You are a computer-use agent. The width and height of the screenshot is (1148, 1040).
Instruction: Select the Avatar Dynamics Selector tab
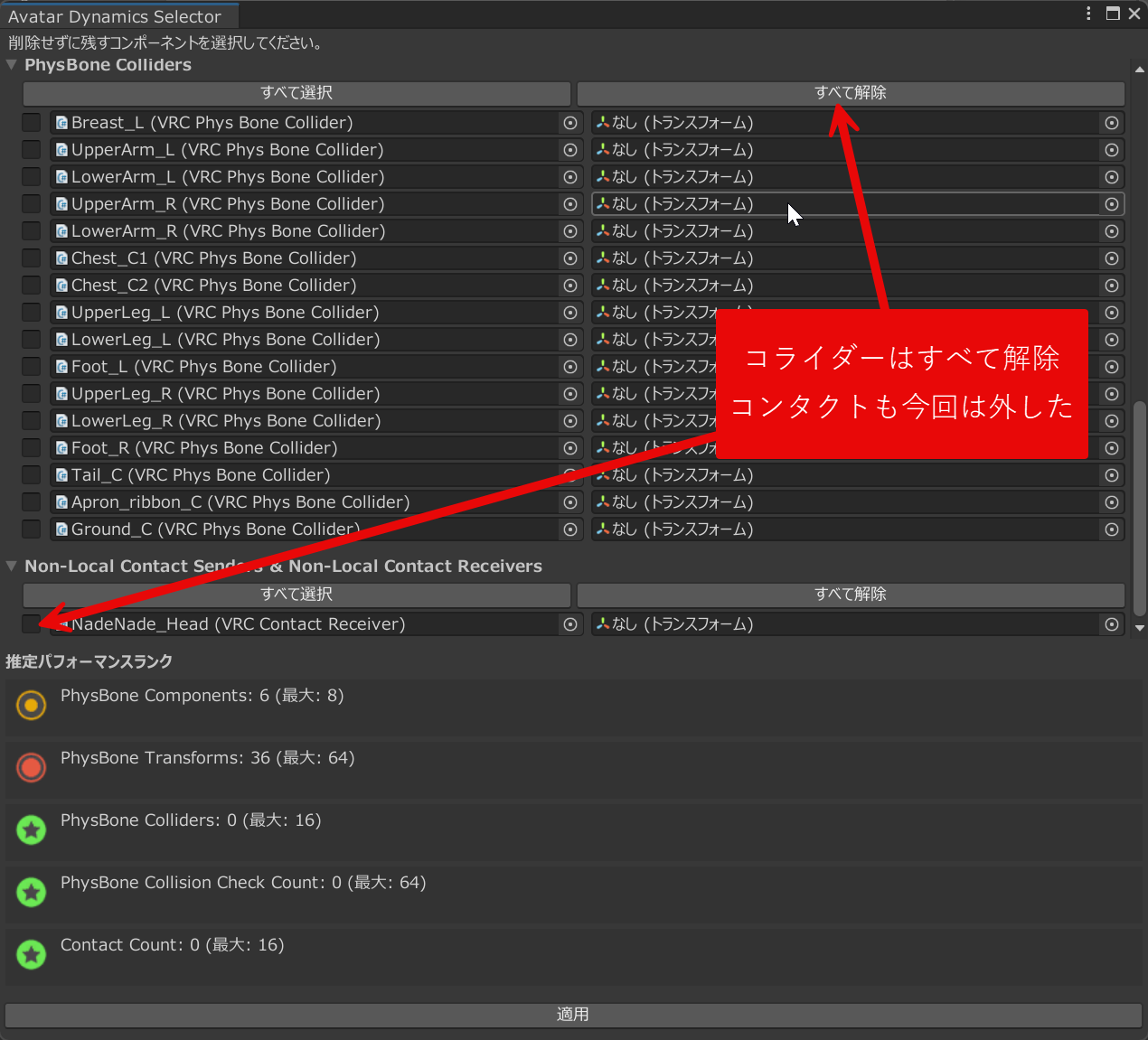tap(115, 16)
